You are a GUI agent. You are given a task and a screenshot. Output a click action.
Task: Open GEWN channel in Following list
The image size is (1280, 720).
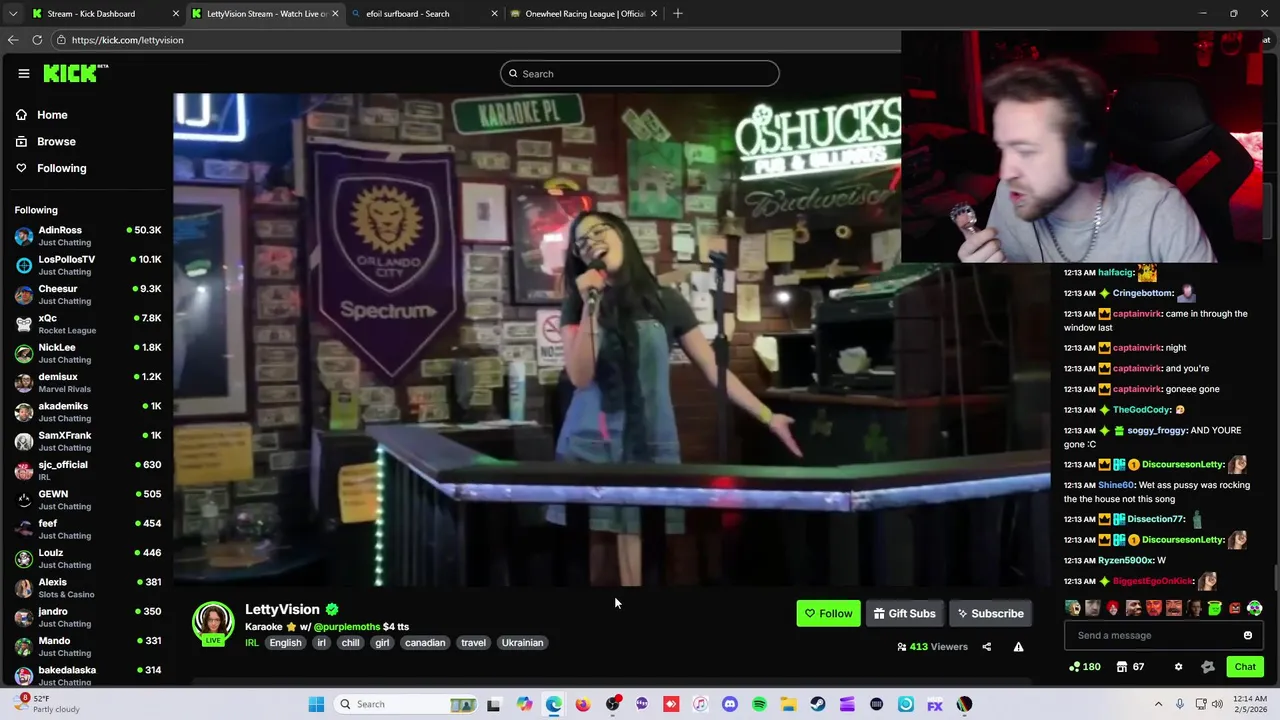[88, 499]
